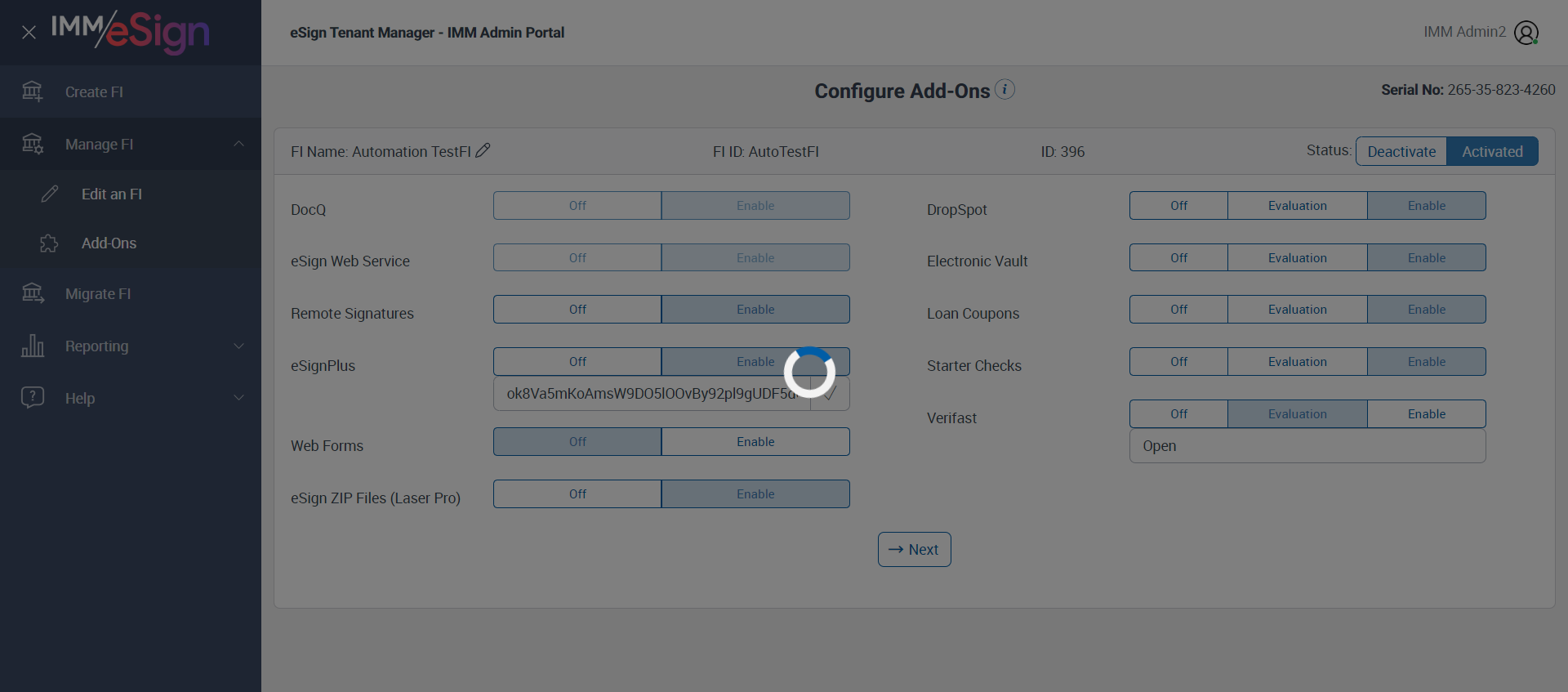Image resolution: width=1568 pixels, height=692 pixels.
Task: Turn Web Forms Off
Action: coord(577,442)
